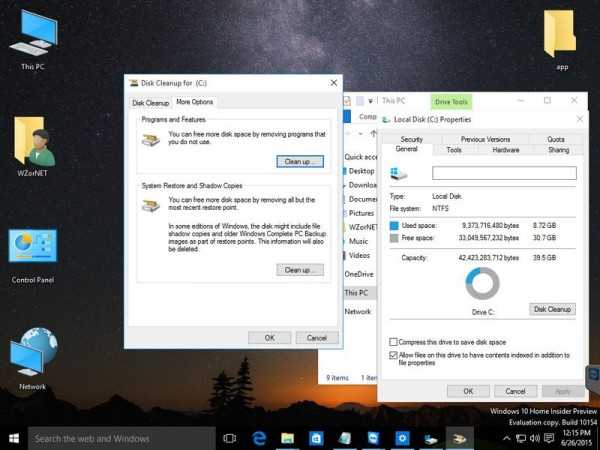This screenshot has height=450, width=600.
Task: Open the Store app in taskbar
Action: click(316, 439)
